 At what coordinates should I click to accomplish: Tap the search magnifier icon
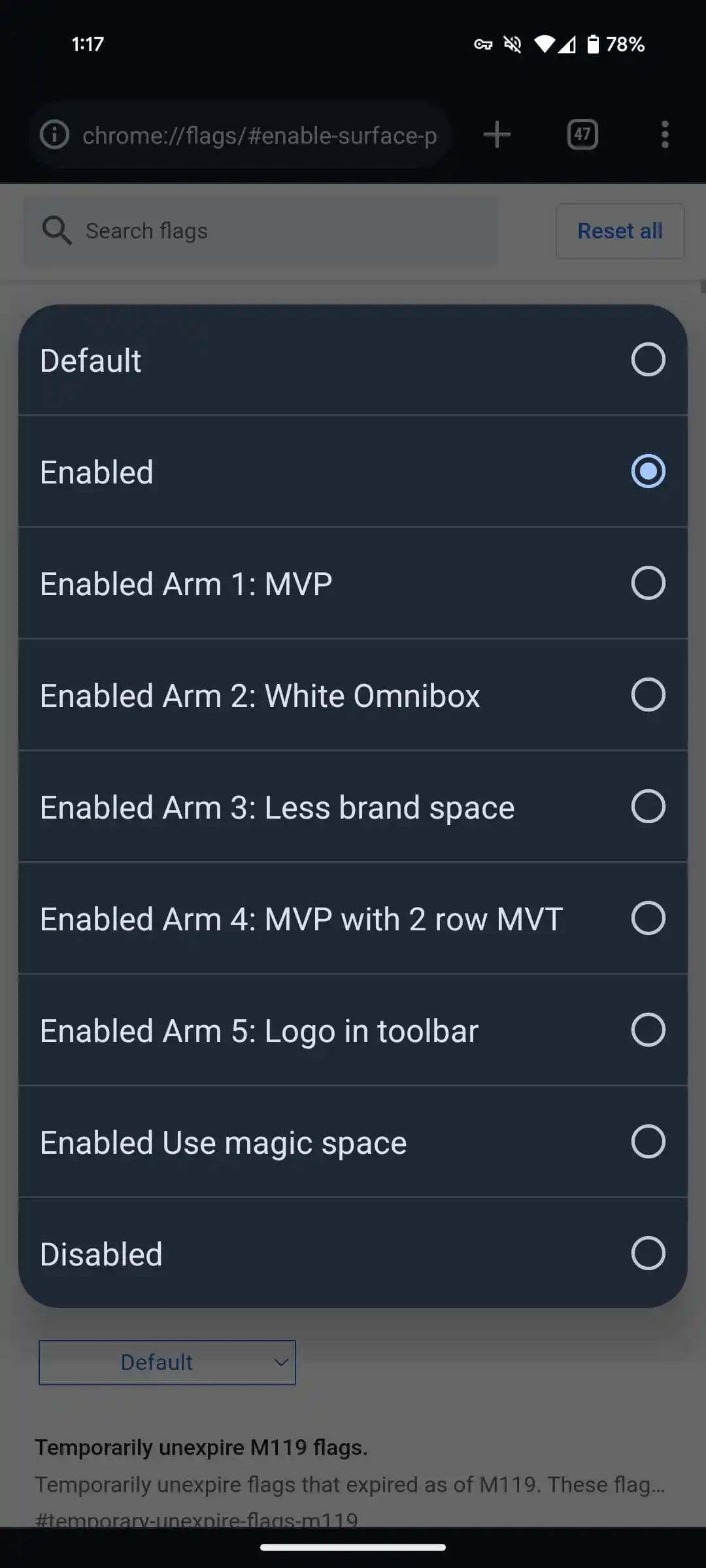(57, 231)
